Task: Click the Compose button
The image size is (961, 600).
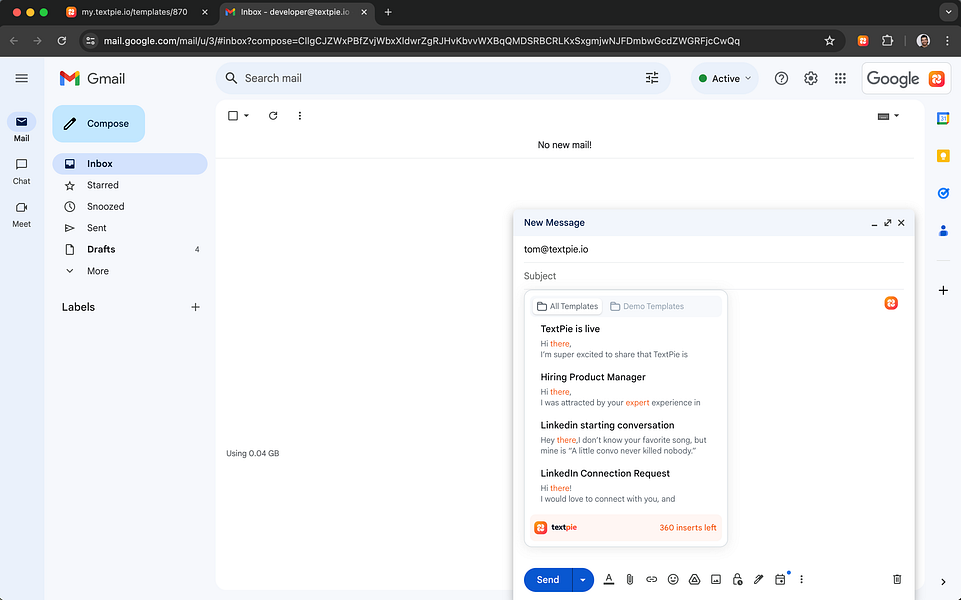Action: [98, 123]
